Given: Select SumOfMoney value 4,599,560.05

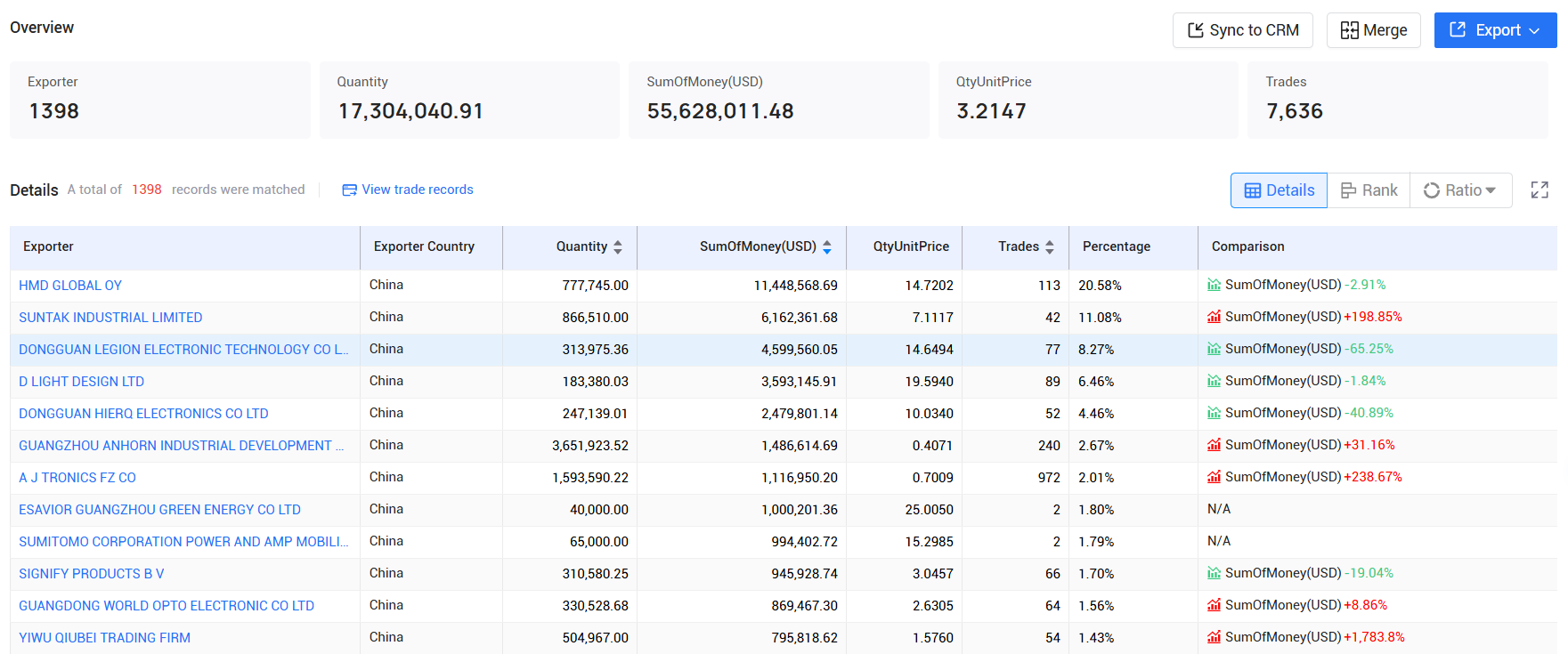Looking at the screenshot, I should 799,350.
